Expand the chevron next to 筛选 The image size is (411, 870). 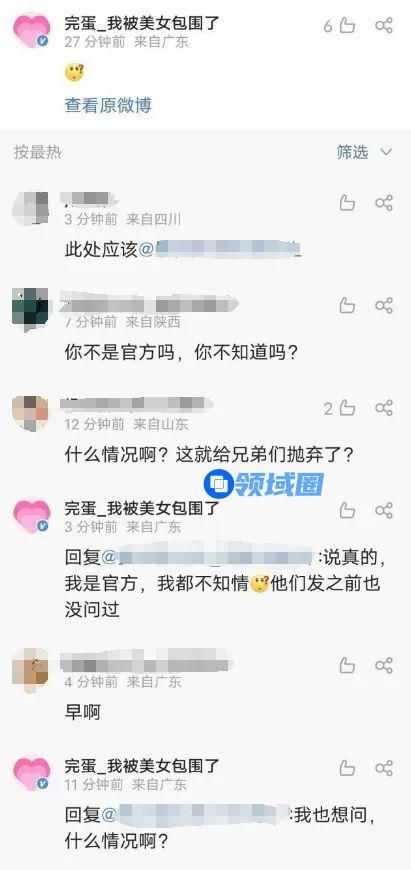pos(386,151)
